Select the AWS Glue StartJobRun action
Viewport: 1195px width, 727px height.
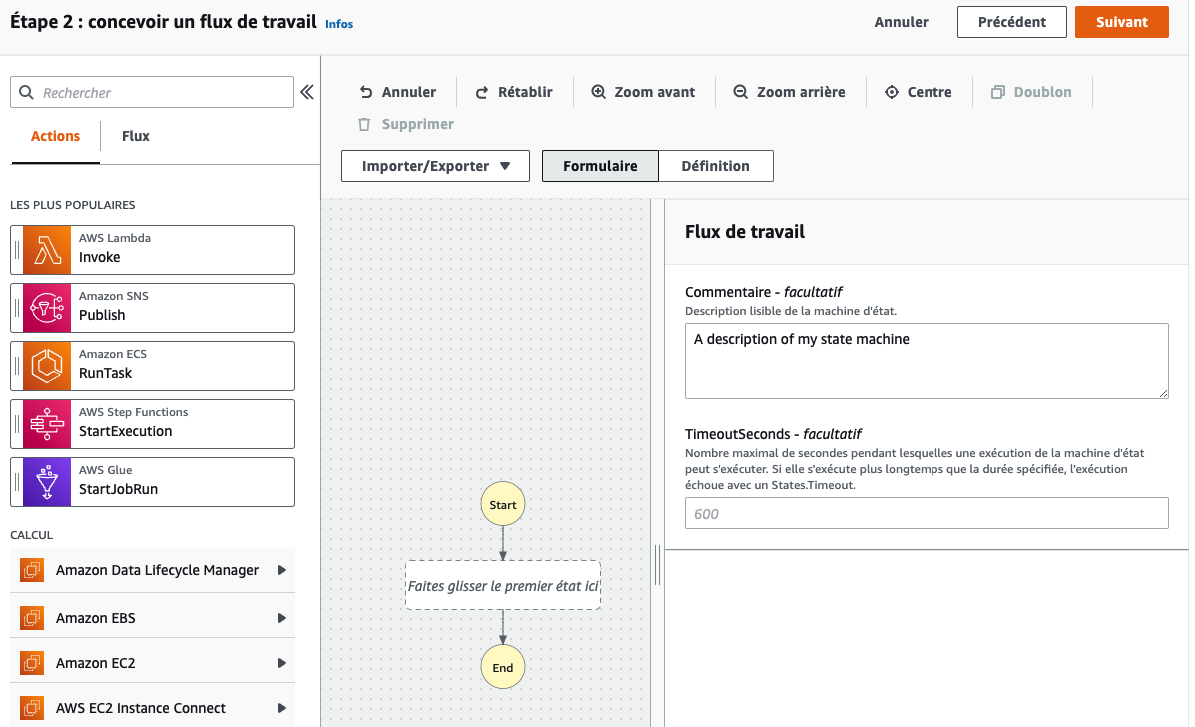click(152, 482)
